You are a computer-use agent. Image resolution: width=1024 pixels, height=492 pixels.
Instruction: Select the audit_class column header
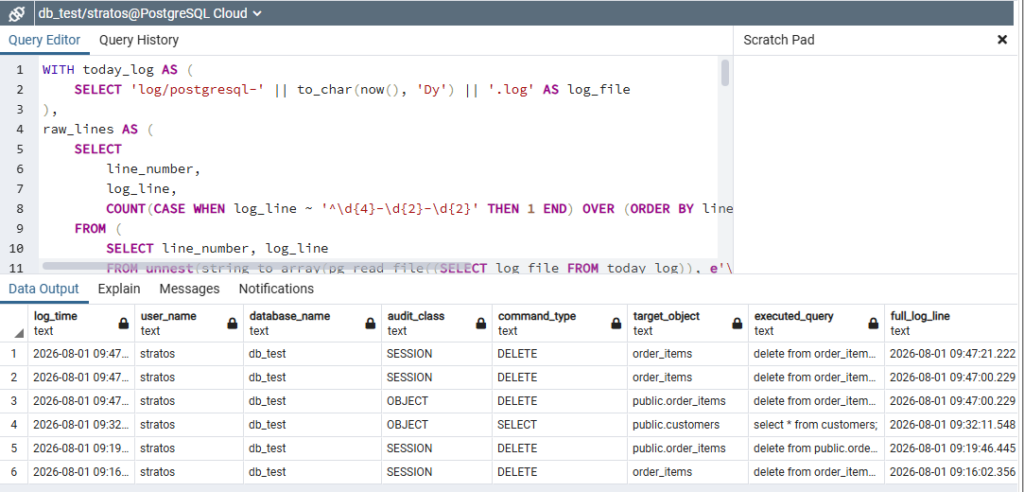coord(437,323)
